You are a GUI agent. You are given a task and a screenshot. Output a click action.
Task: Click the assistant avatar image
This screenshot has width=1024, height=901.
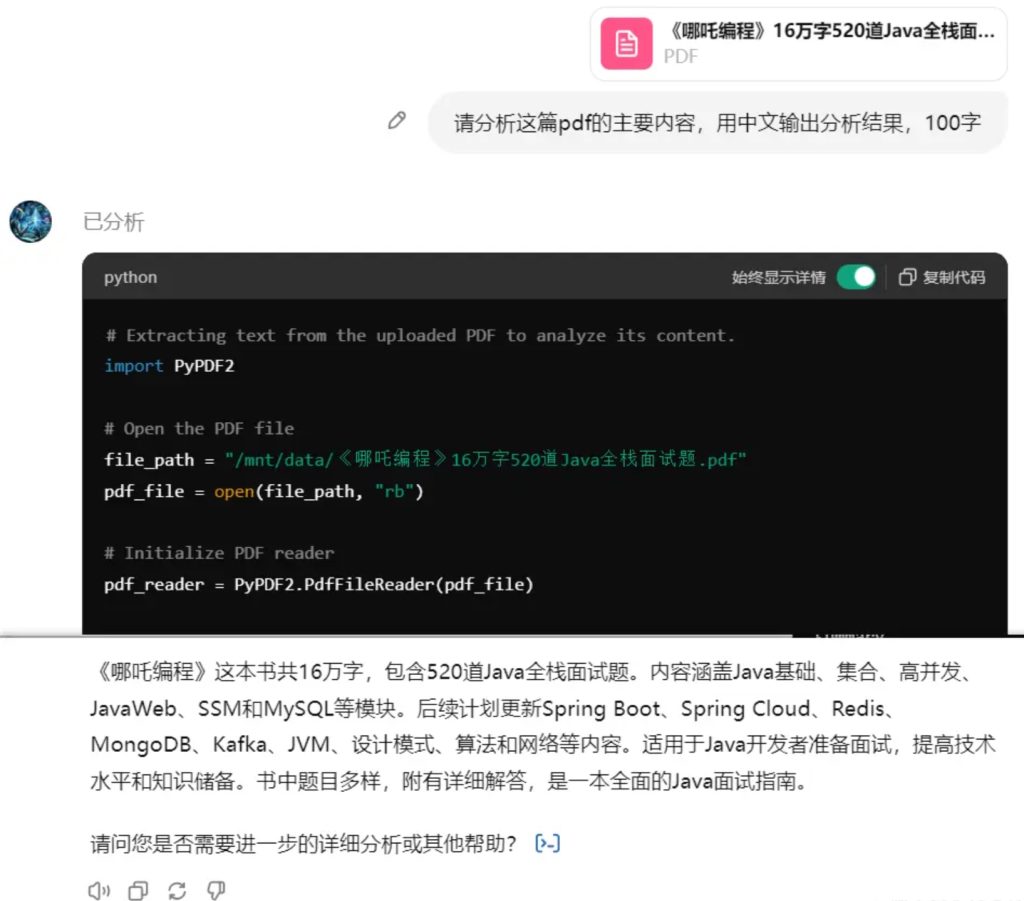[x=31, y=221]
